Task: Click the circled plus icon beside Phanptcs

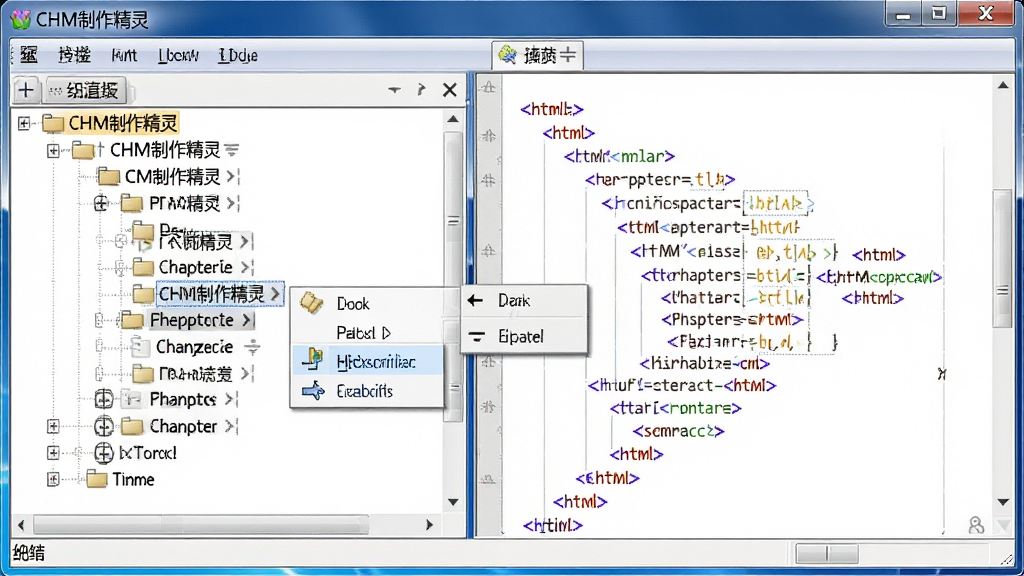Action: pyautogui.click(x=104, y=398)
